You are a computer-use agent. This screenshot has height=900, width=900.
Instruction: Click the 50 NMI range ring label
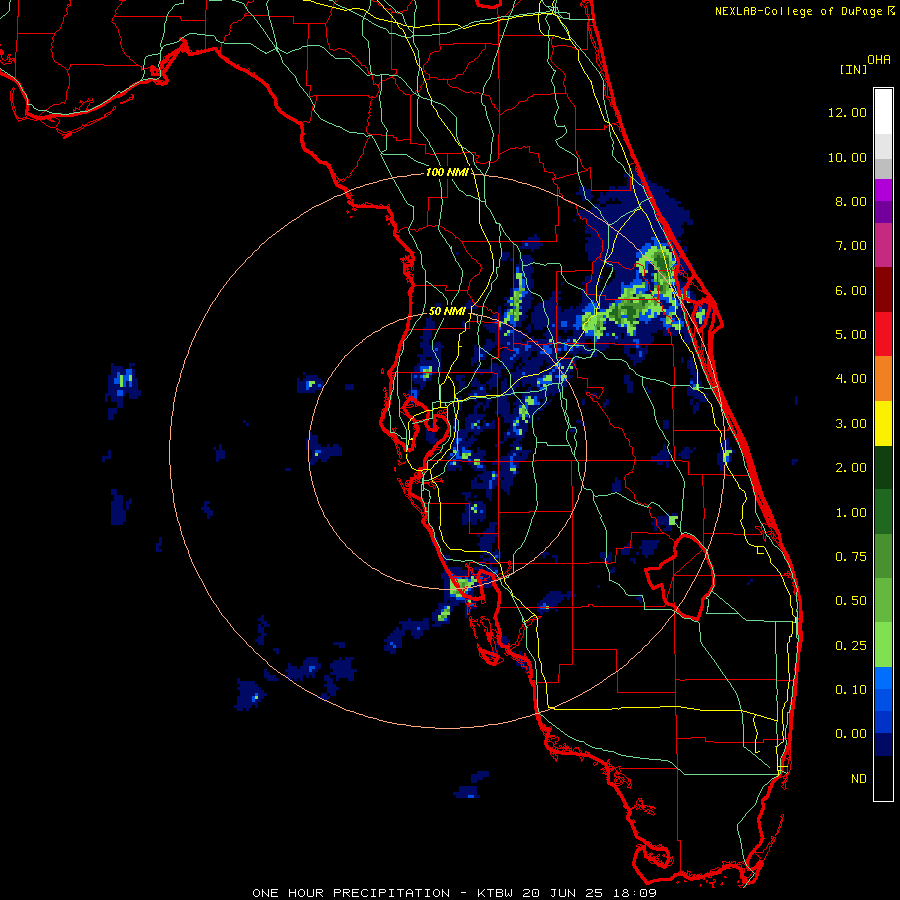point(447,311)
